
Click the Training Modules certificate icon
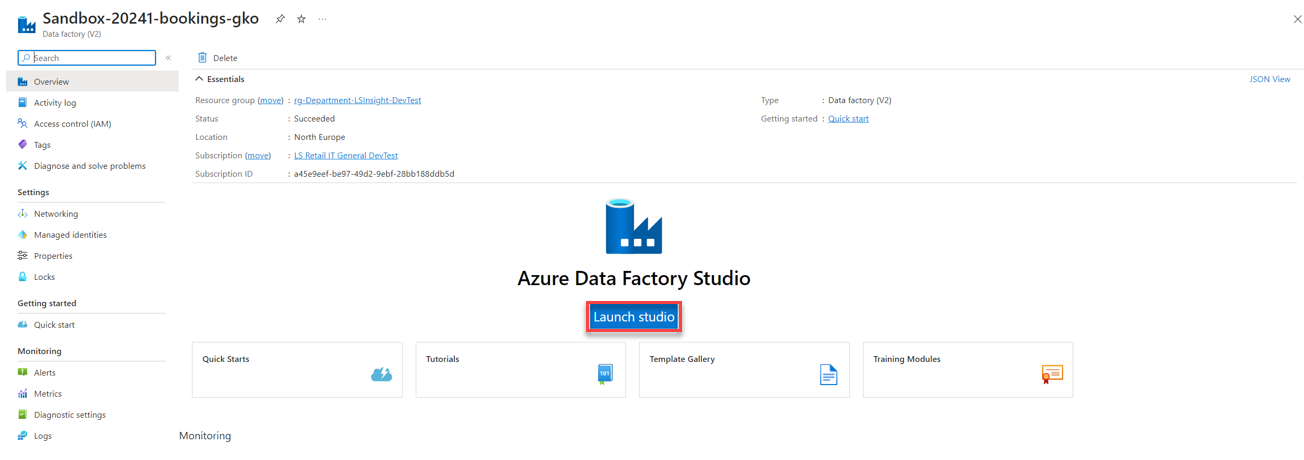point(1052,375)
